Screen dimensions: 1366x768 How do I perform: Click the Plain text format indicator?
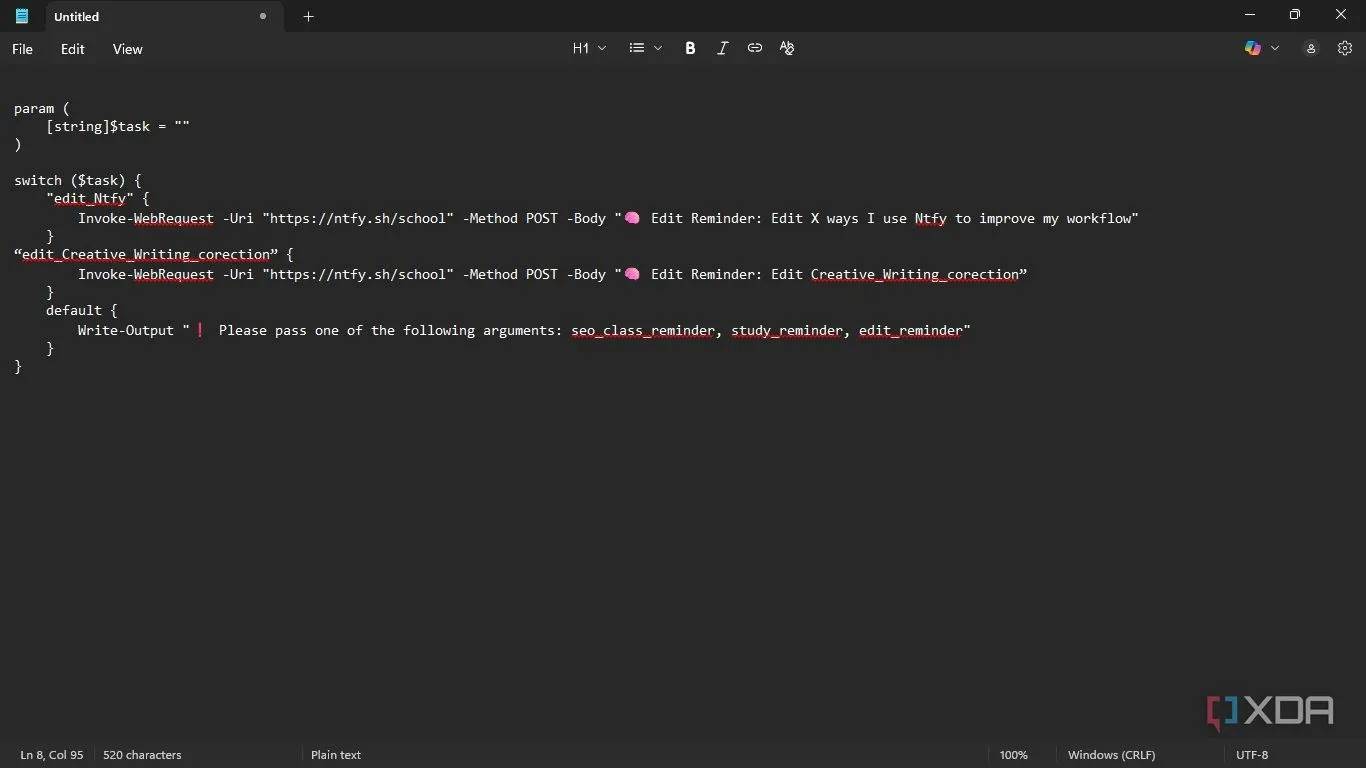(336, 755)
